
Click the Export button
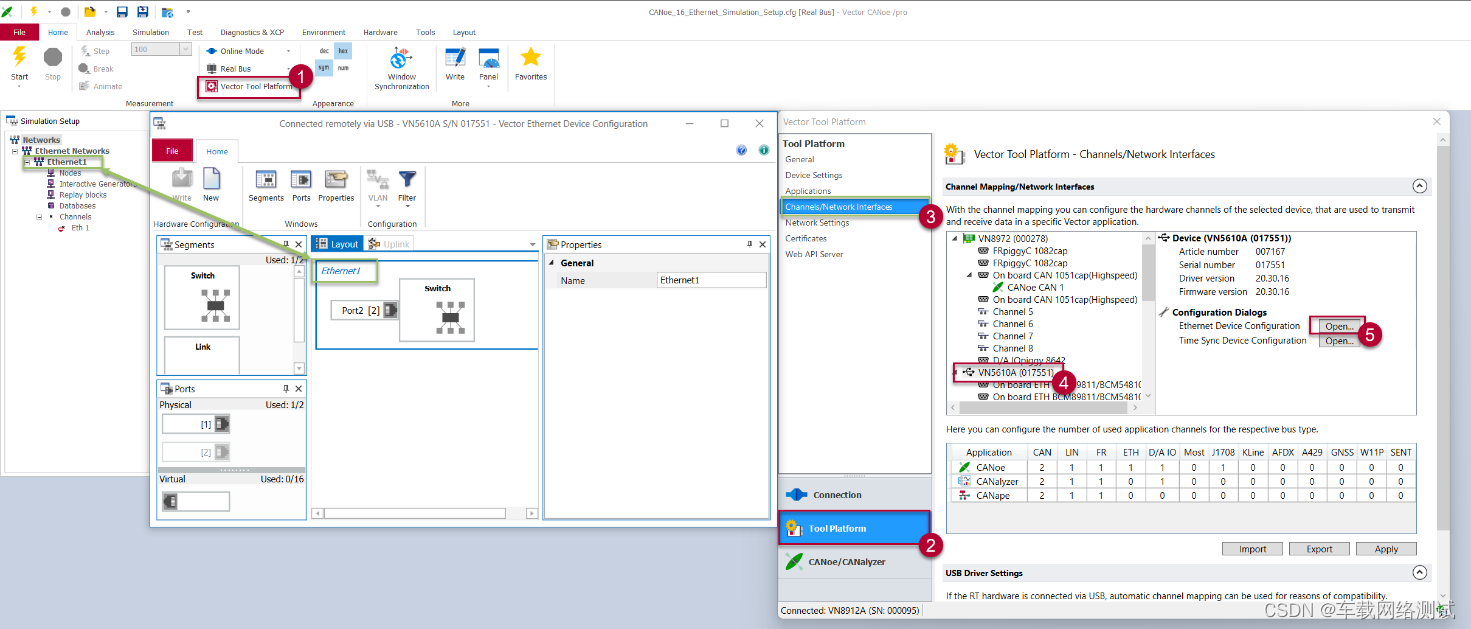point(1319,549)
